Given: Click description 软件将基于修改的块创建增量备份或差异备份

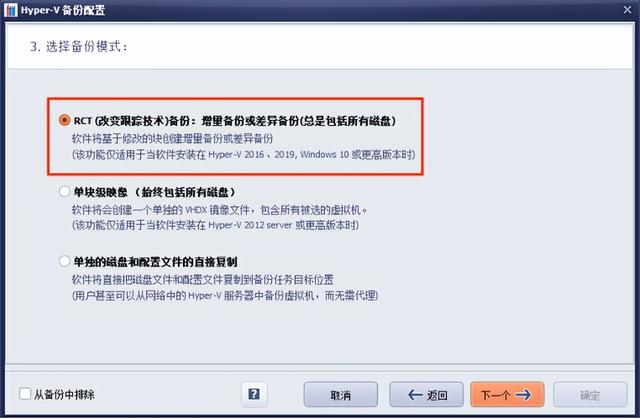Looking at the screenshot, I should point(173,139).
